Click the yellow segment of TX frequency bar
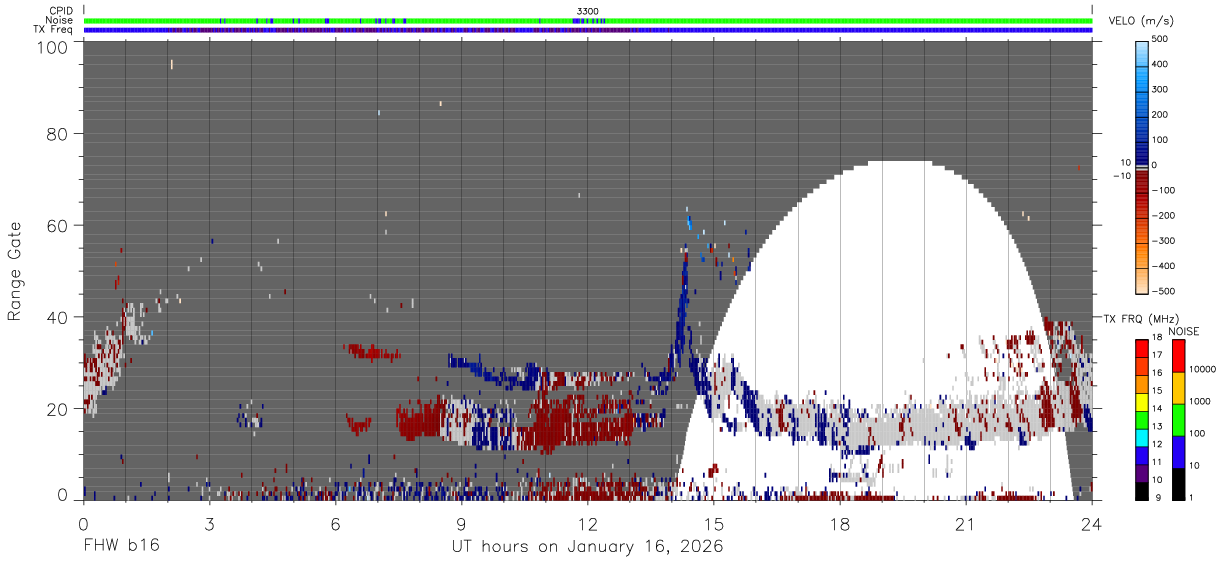Viewport: 1228px width, 567px height. 1140,402
